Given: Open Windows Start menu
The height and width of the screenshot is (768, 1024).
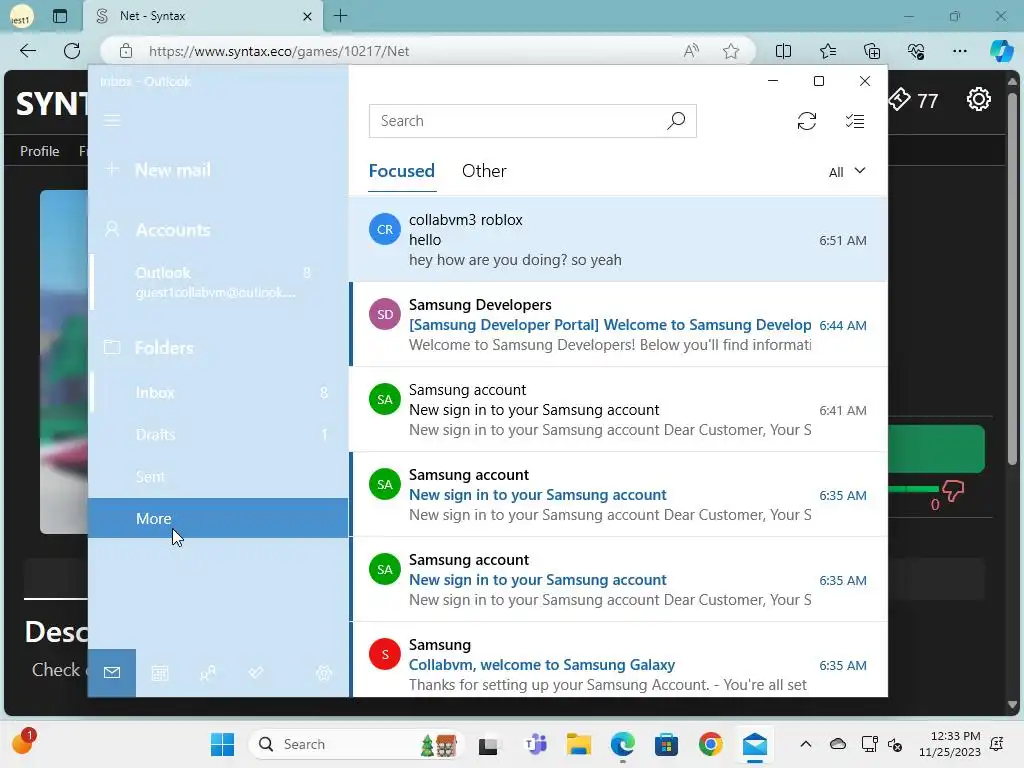Looking at the screenshot, I should click(222, 744).
